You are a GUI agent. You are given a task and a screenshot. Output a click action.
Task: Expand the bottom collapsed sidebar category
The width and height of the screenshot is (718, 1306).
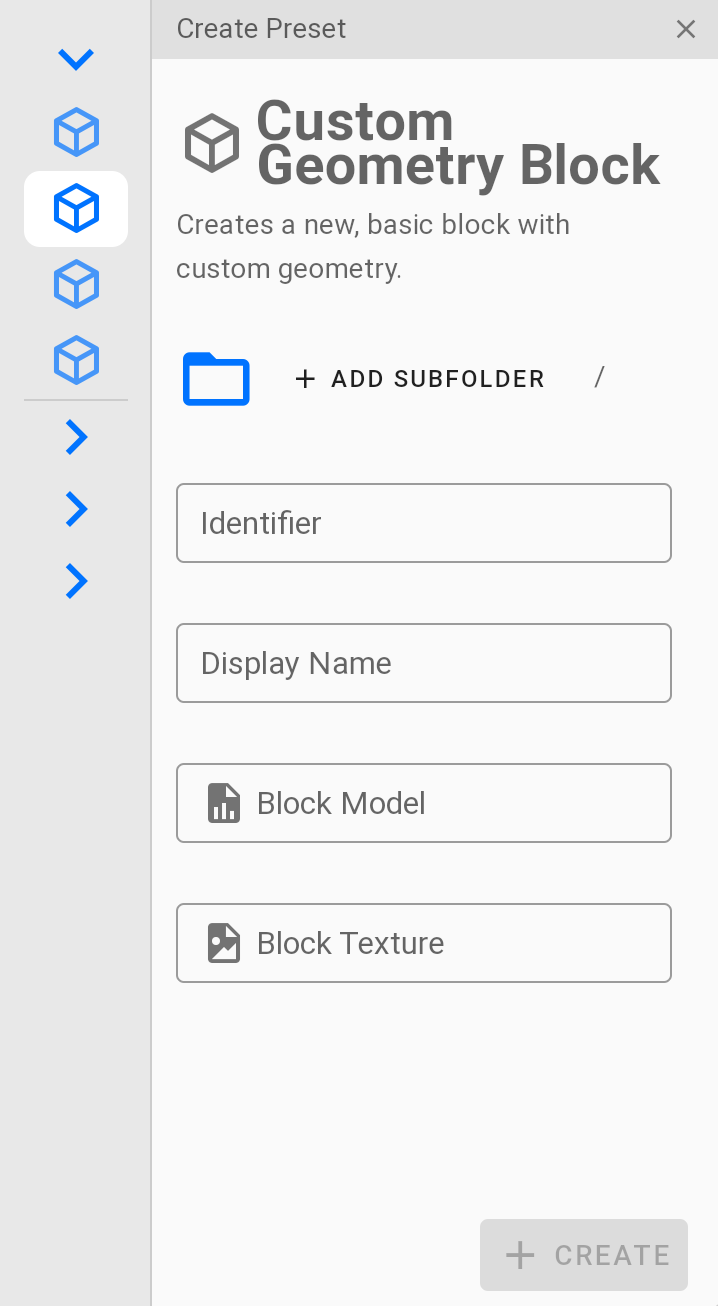tap(76, 581)
